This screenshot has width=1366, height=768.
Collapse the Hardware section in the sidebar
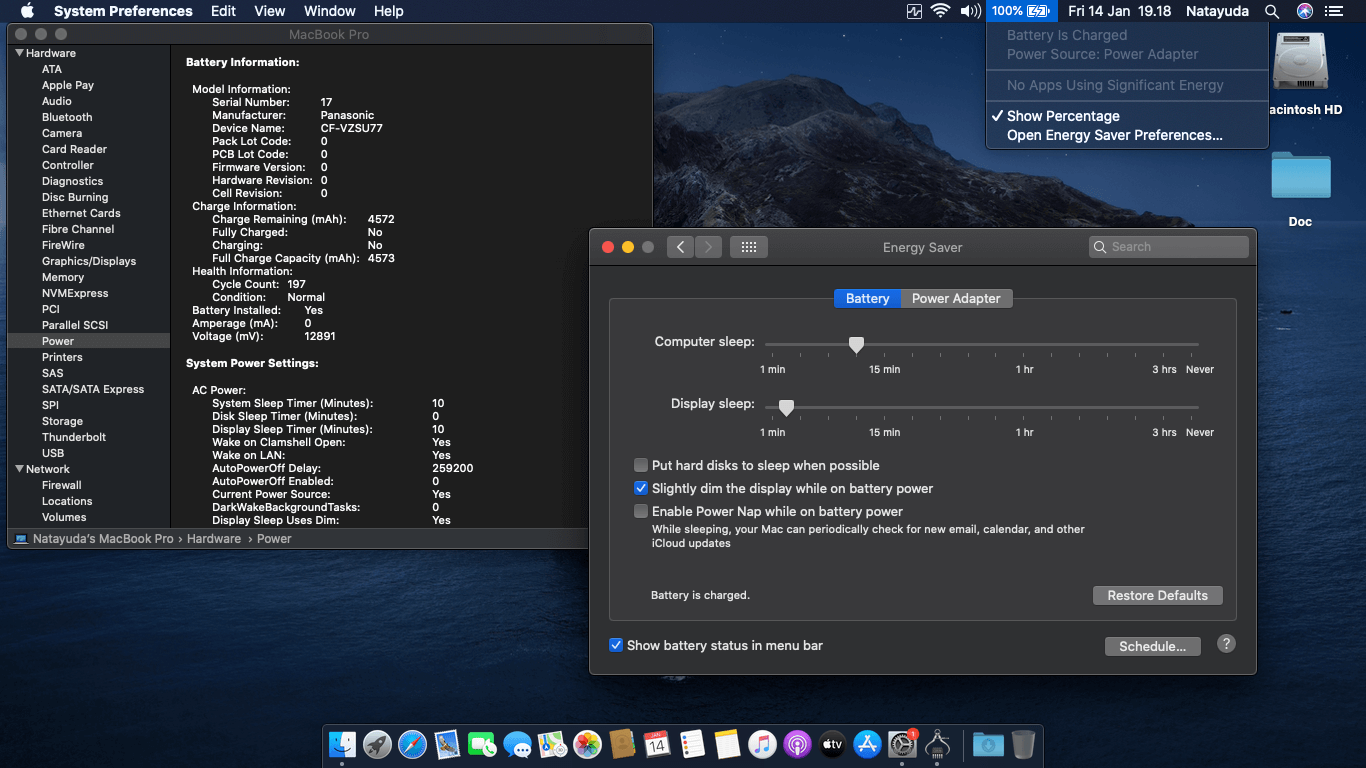click(18, 53)
